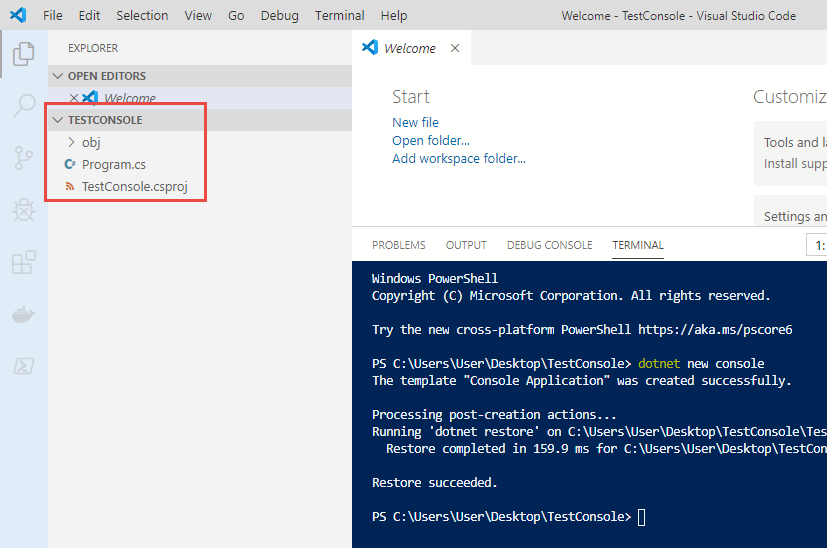Click the VS Code logo in title bar
827x548 pixels.
[x=18, y=15]
